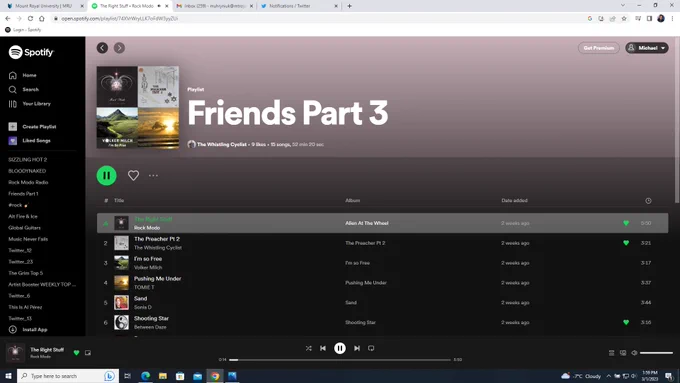
Task: Seek on the song progress bar
Action: coord(340,360)
